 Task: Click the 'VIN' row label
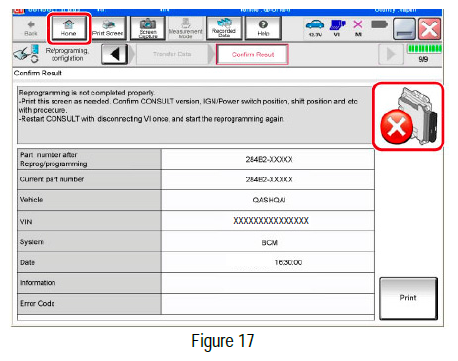26,222
